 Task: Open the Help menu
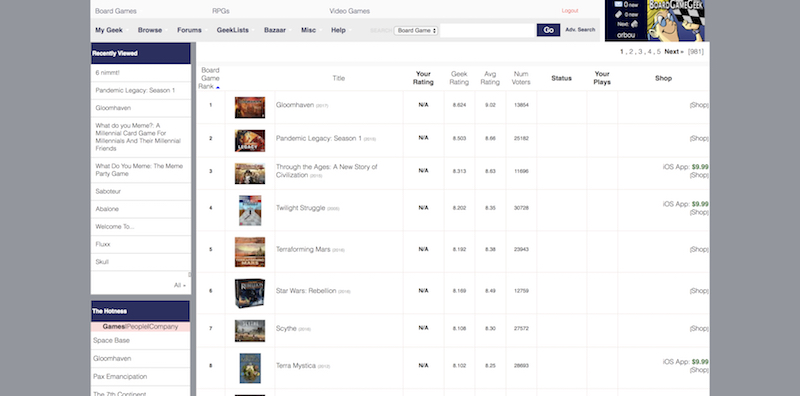coord(338,30)
